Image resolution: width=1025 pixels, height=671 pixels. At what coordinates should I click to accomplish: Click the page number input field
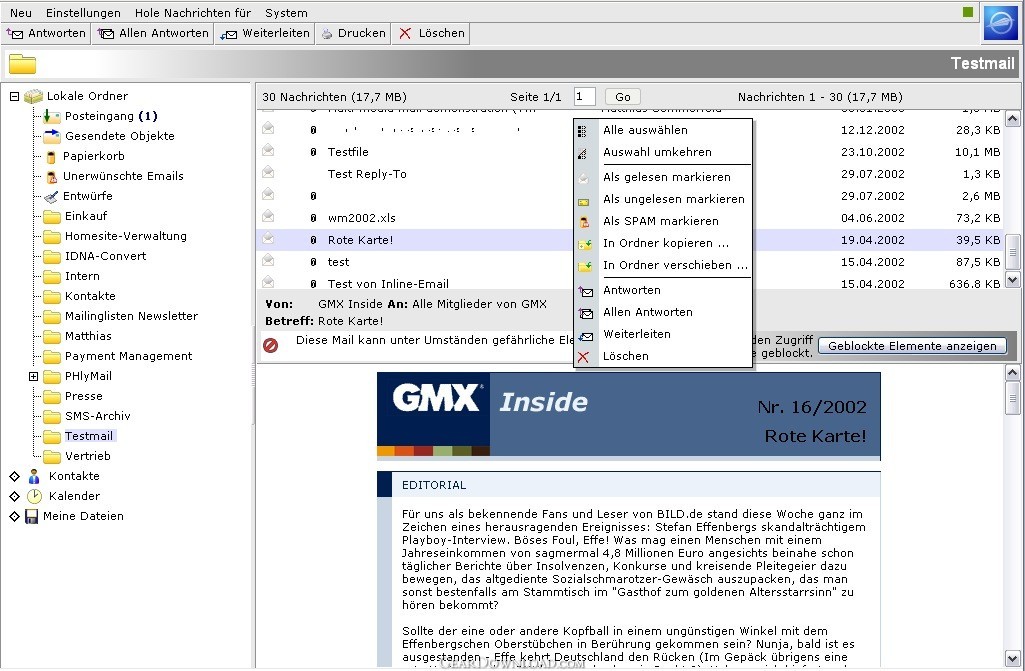[584, 97]
